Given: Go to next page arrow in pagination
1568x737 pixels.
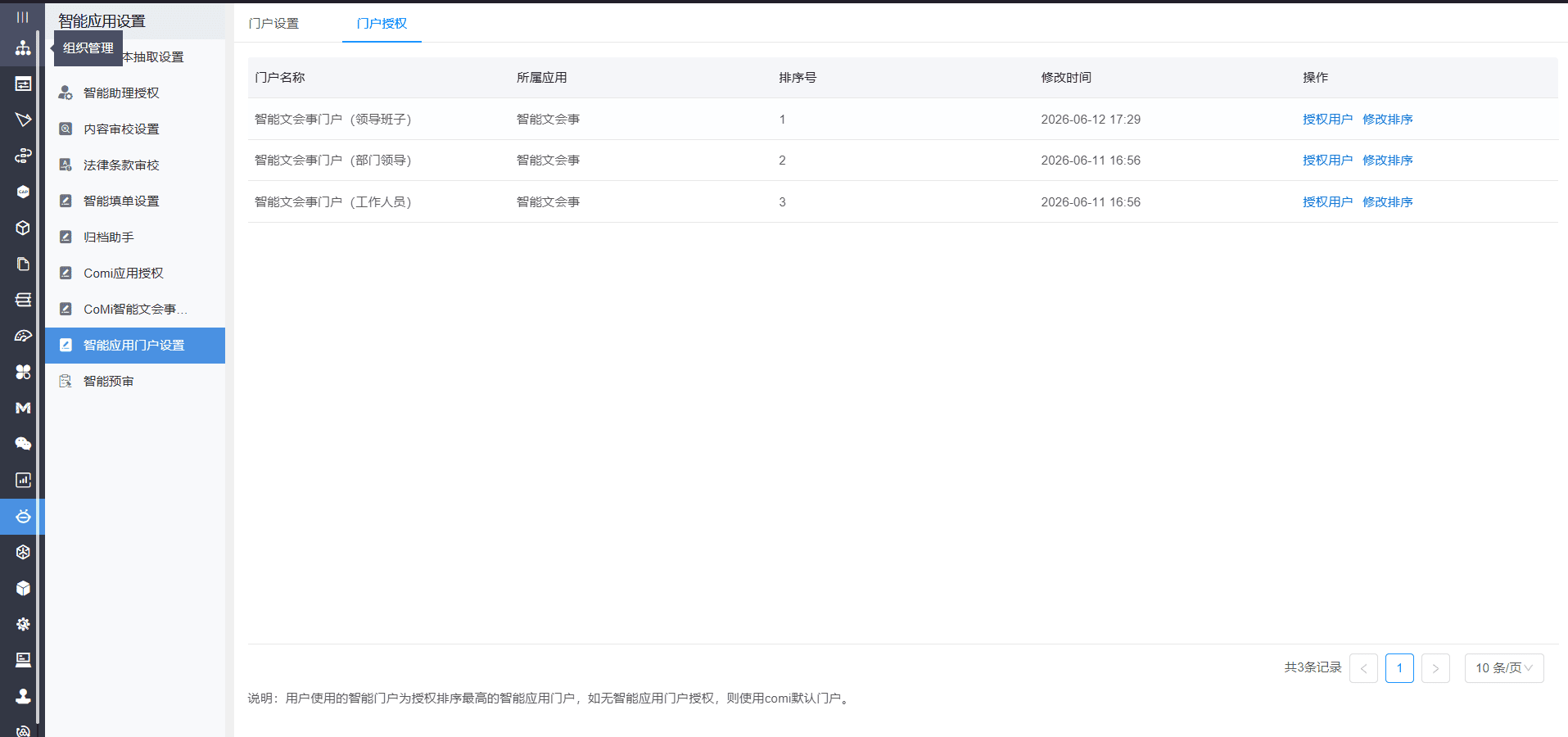Looking at the screenshot, I should (x=1435, y=668).
